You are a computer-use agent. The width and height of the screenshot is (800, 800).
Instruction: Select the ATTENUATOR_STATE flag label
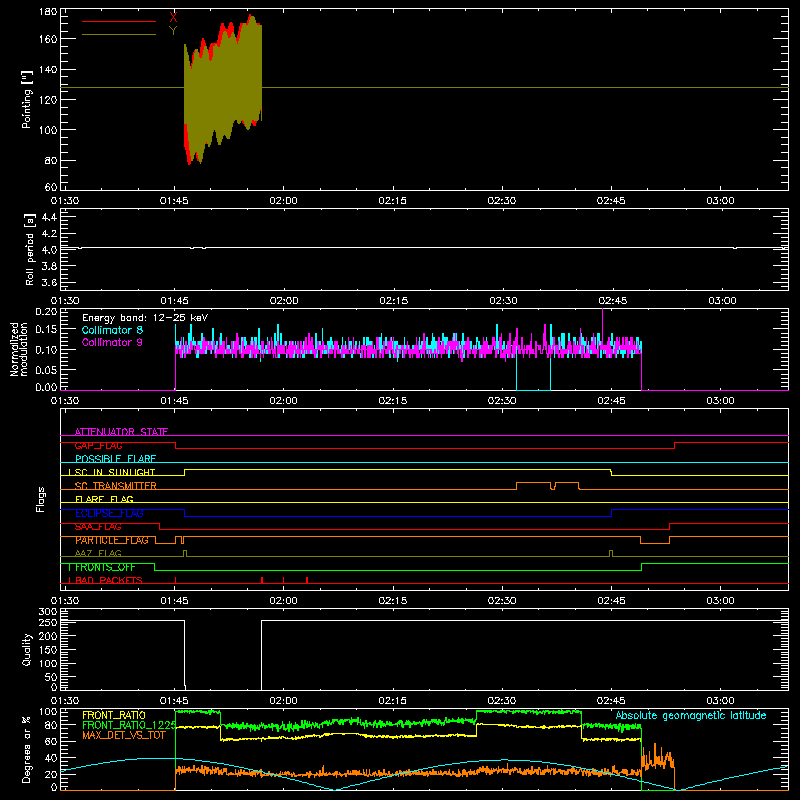[x=121, y=432]
